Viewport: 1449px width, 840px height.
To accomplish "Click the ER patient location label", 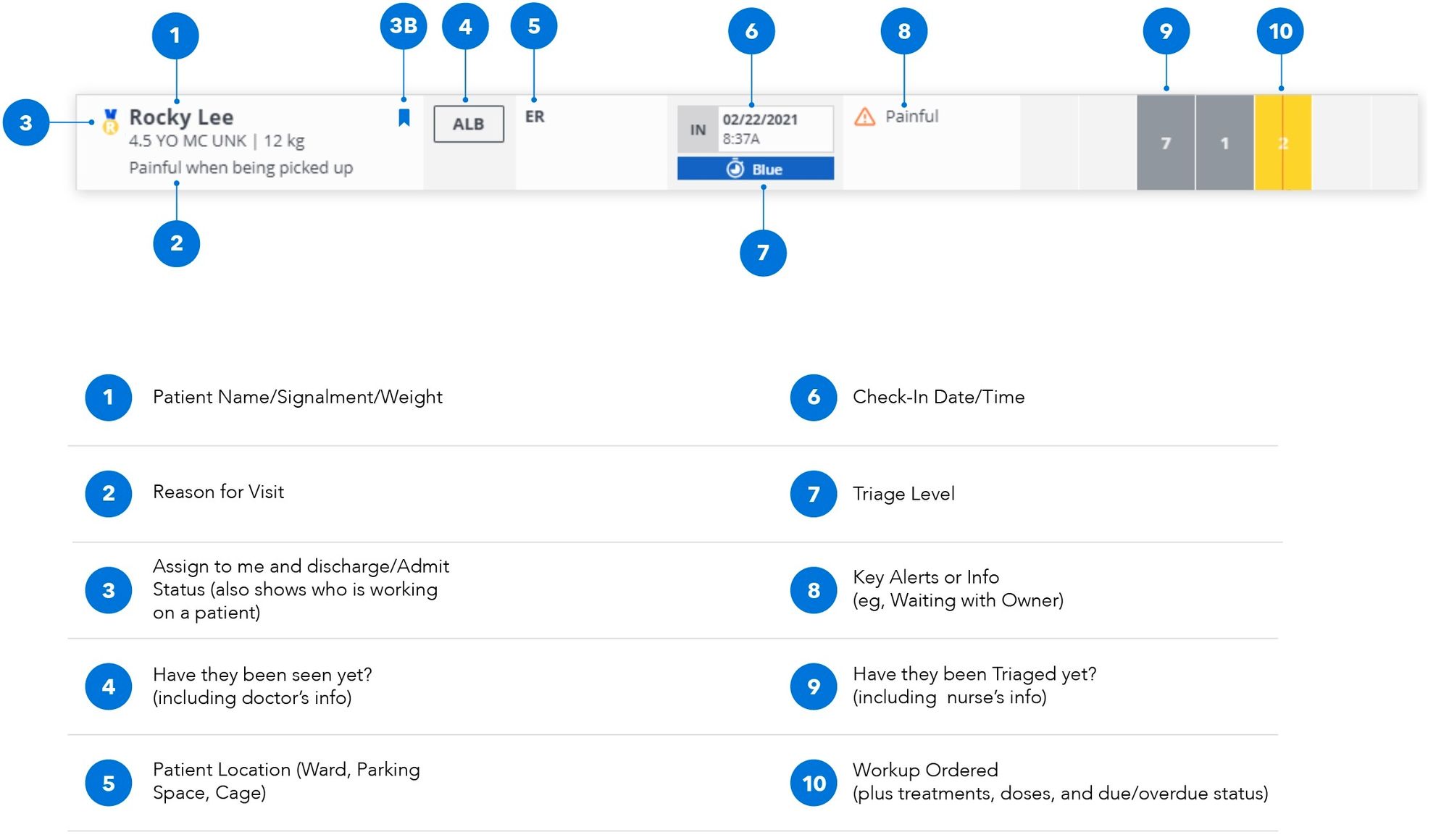I will pyautogui.click(x=535, y=117).
